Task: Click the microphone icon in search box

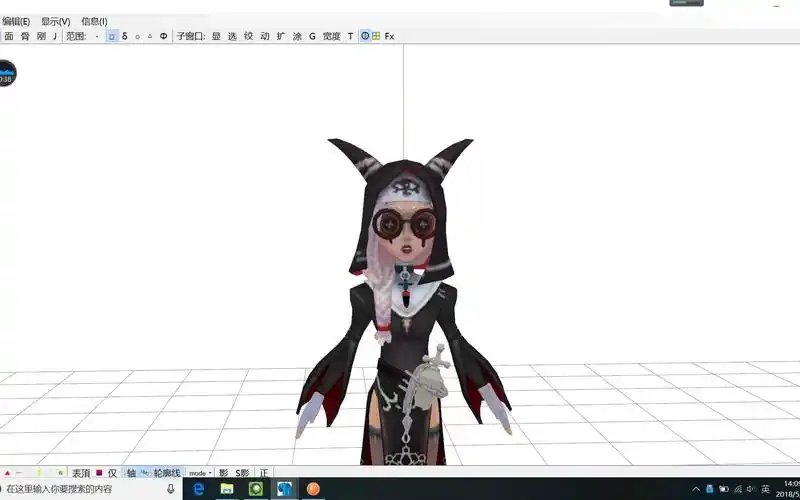Action: click(x=170, y=489)
